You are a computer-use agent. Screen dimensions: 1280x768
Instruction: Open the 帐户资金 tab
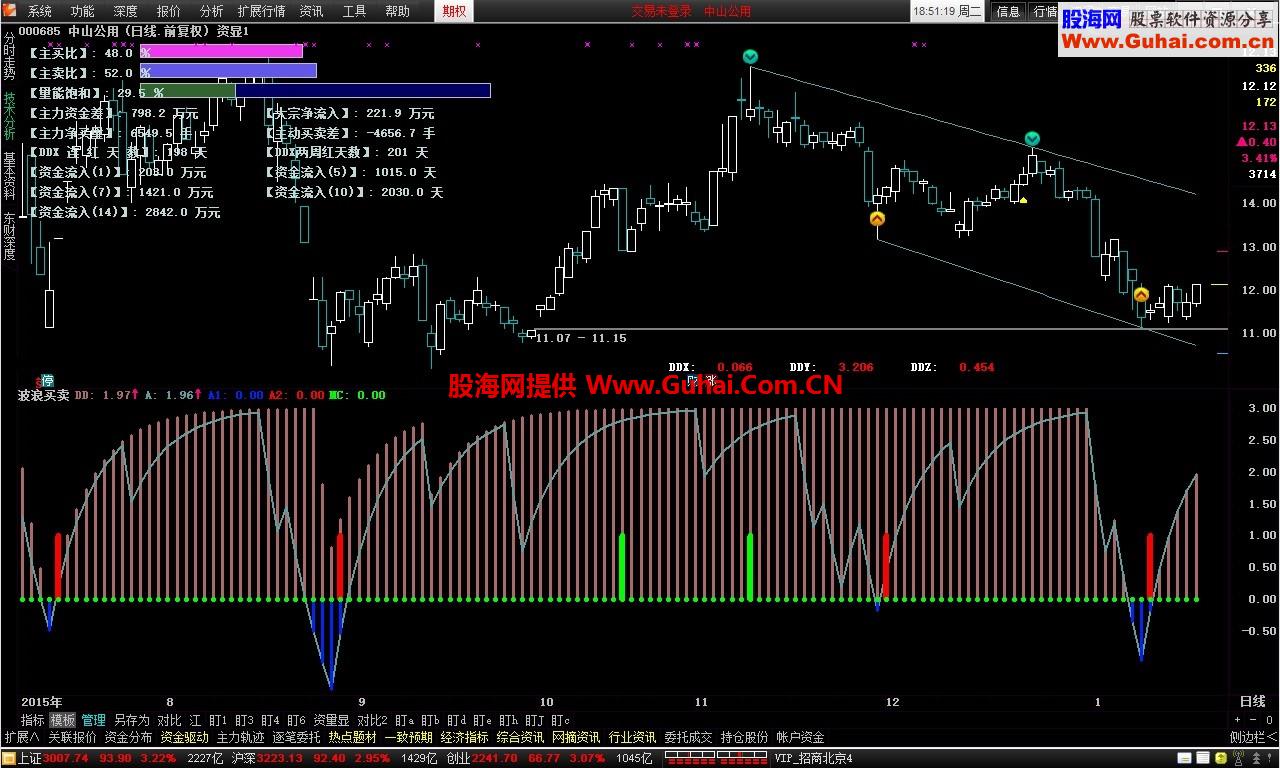tap(801, 737)
